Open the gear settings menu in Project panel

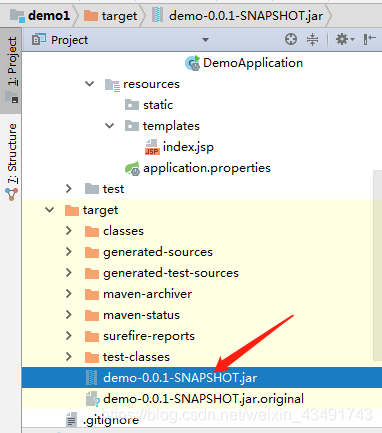pos(344,39)
